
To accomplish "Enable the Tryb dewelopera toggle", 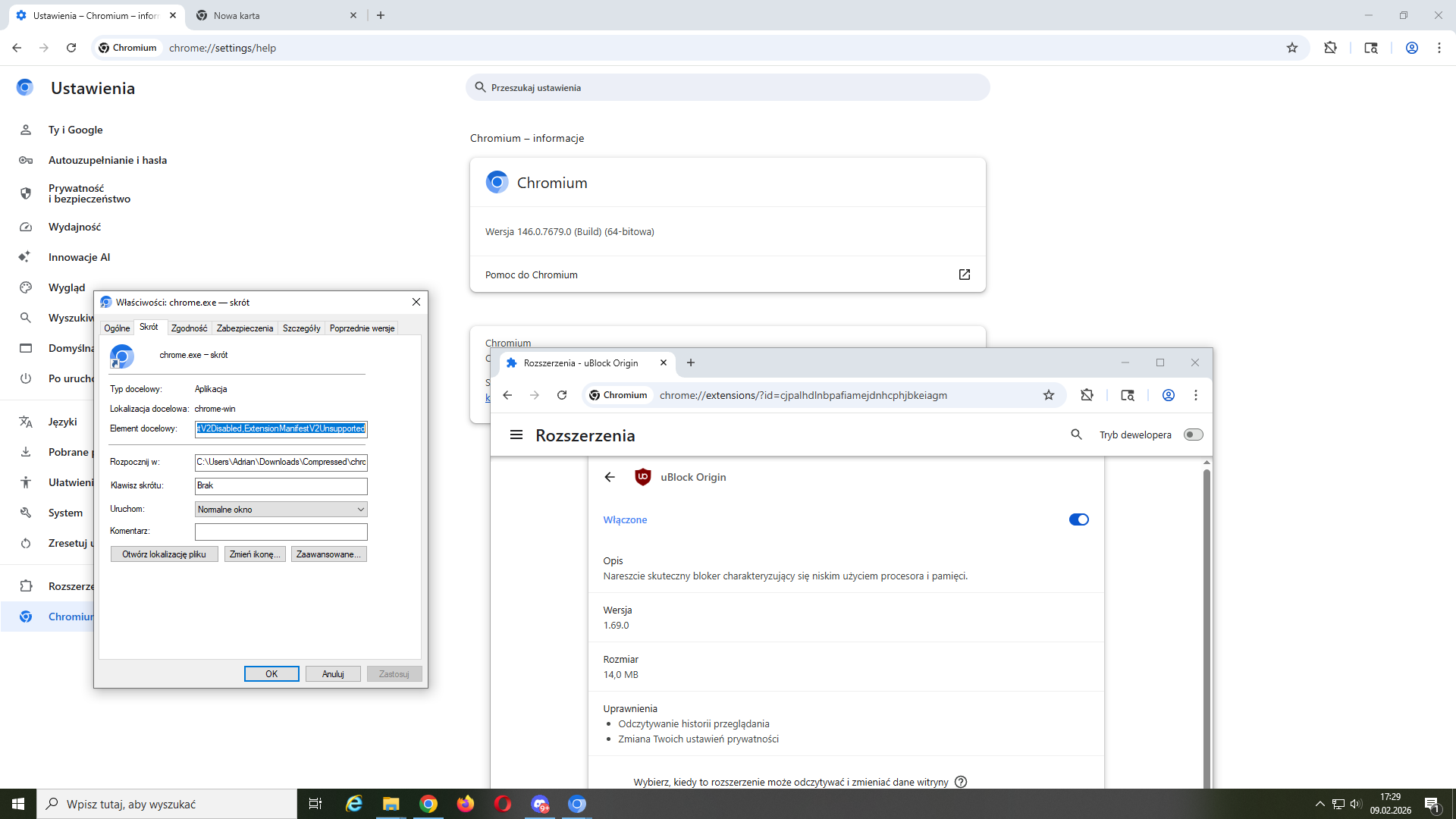I will tap(1193, 435).
